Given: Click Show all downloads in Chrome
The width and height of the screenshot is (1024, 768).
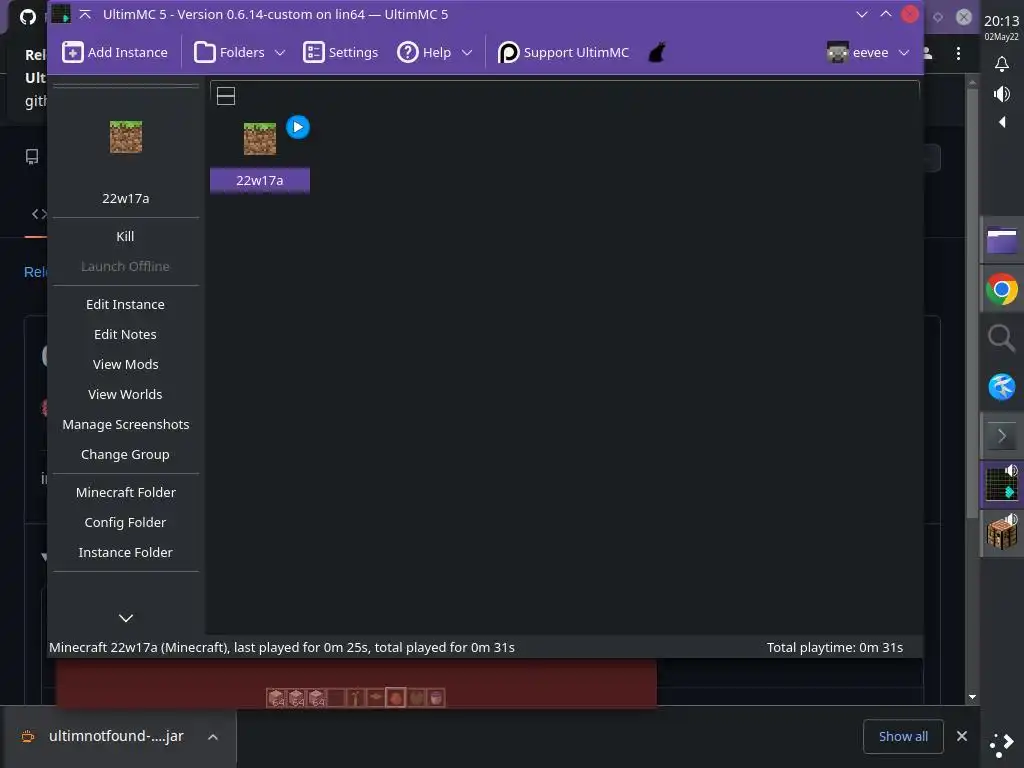Looking at the screenshot, I should pos(903,737).
